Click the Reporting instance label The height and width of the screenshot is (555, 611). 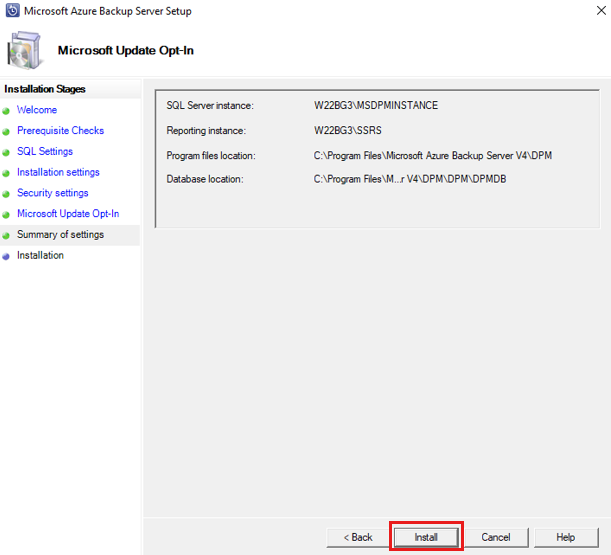pos(206,131)
